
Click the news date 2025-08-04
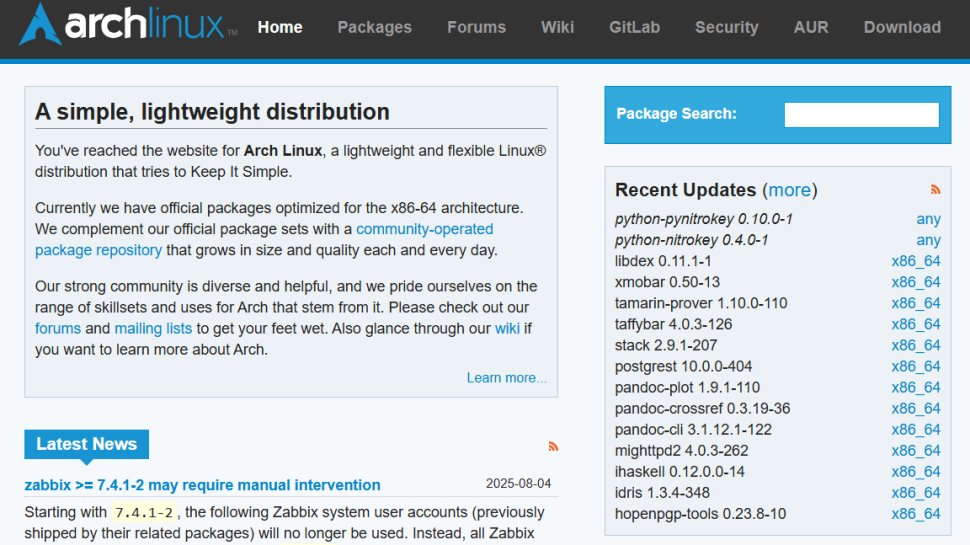[518, 483]
